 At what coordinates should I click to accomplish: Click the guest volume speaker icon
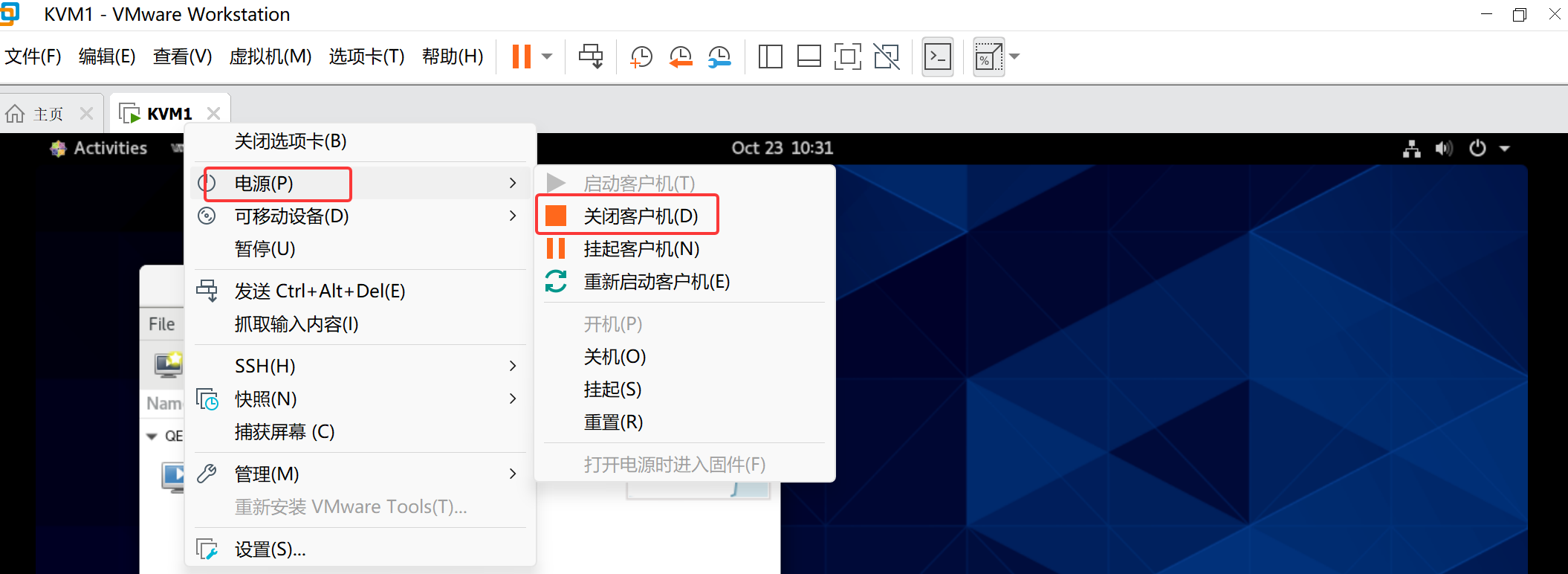1444,149
